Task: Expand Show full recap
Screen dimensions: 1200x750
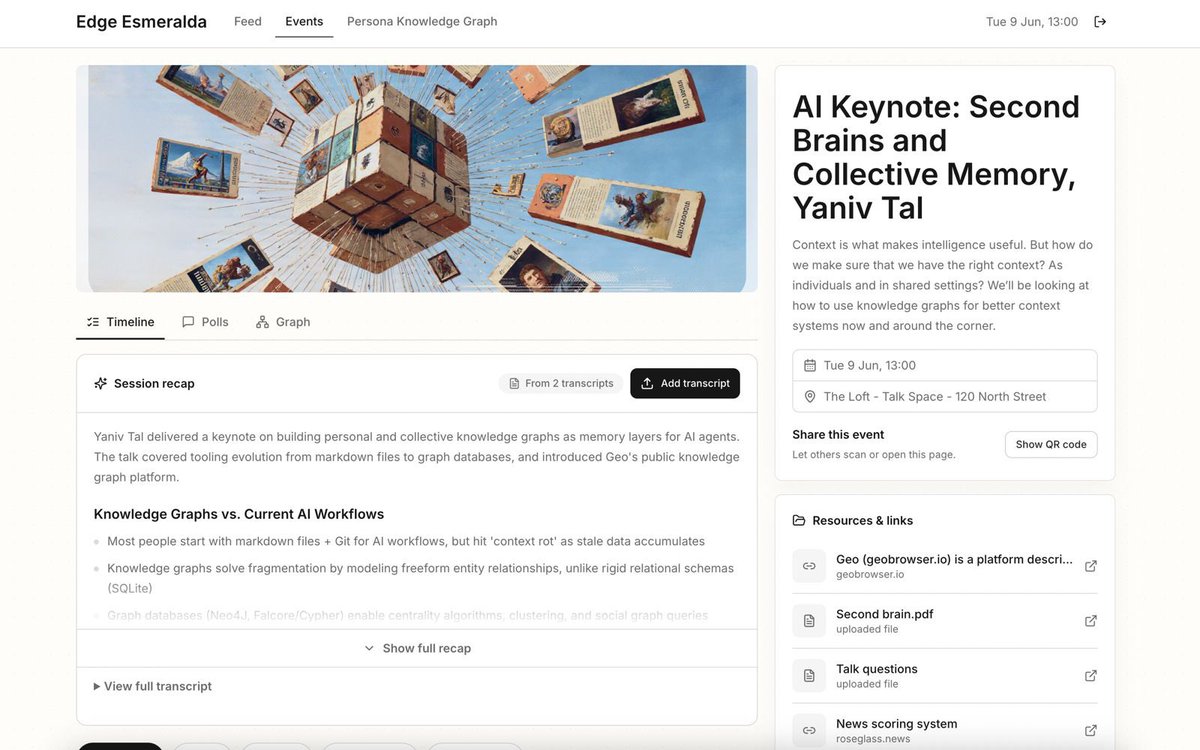Action: (417, 648)
